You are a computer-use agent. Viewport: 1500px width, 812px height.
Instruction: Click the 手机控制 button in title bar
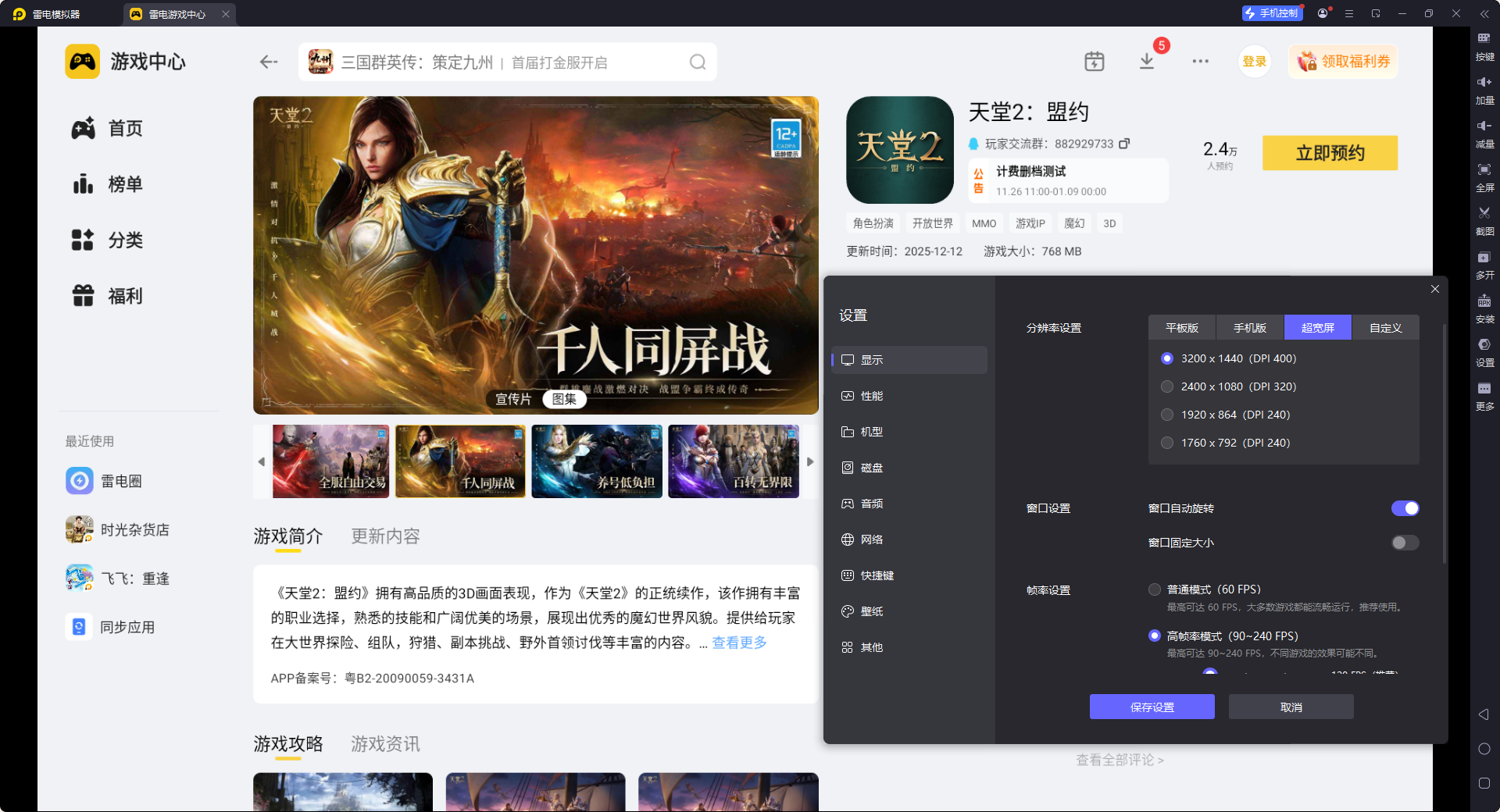[1272, 13]
